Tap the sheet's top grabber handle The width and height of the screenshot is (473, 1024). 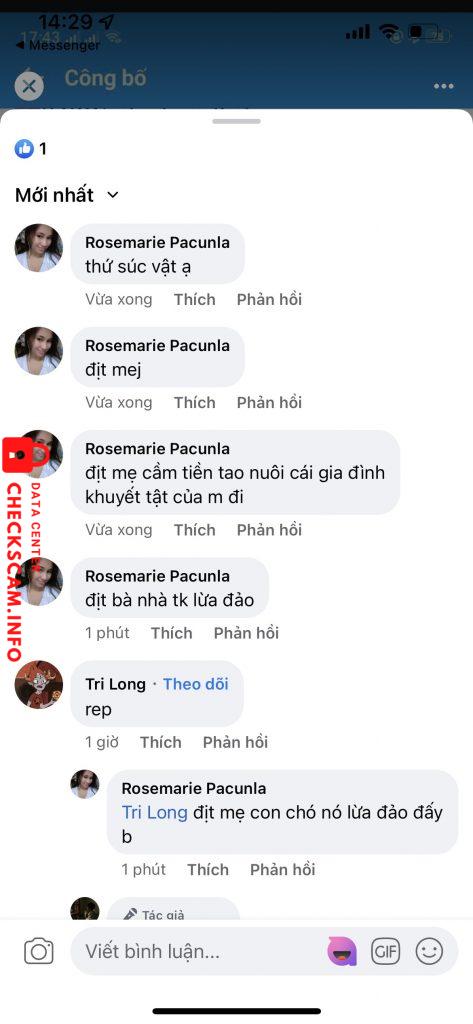pyautogui.click(x=236, y=121)
